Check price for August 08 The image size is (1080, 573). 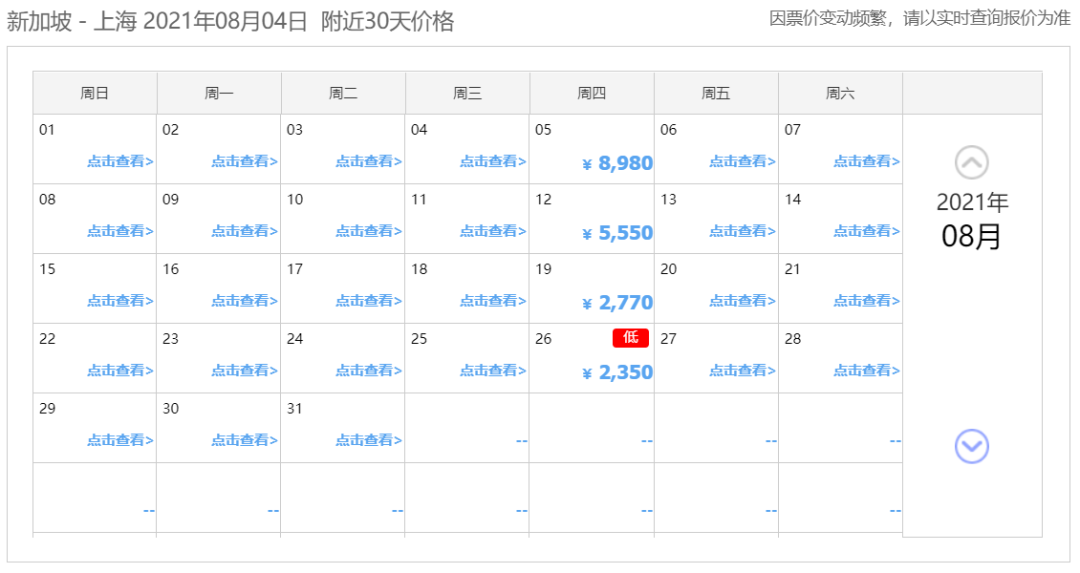tap(120, 231)
